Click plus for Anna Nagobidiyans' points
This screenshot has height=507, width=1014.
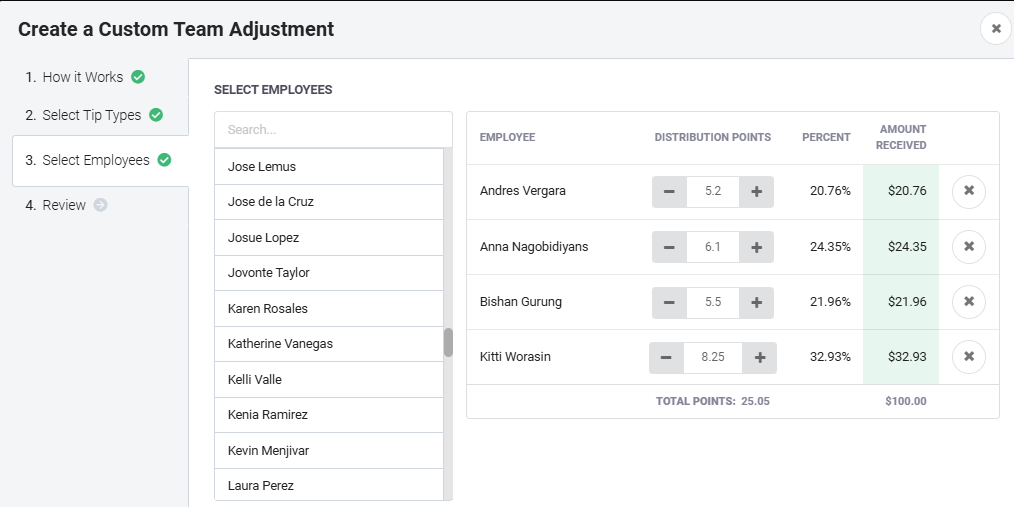click(x=756, y=246)
